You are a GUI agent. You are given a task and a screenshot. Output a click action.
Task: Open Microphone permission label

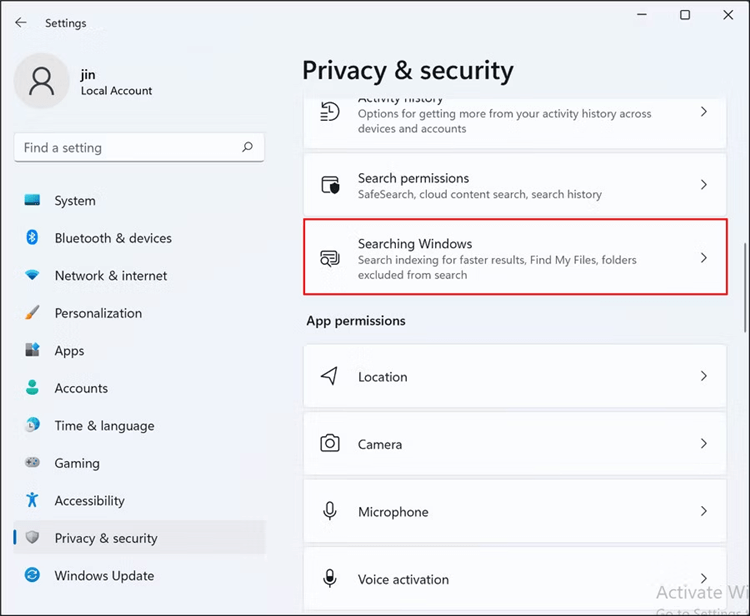393,512
